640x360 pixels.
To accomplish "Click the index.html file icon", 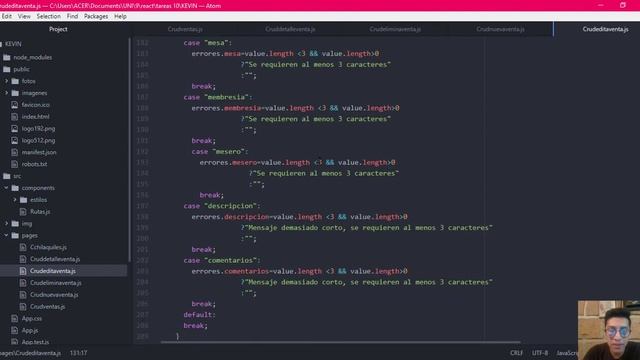I will coord(15,117).
